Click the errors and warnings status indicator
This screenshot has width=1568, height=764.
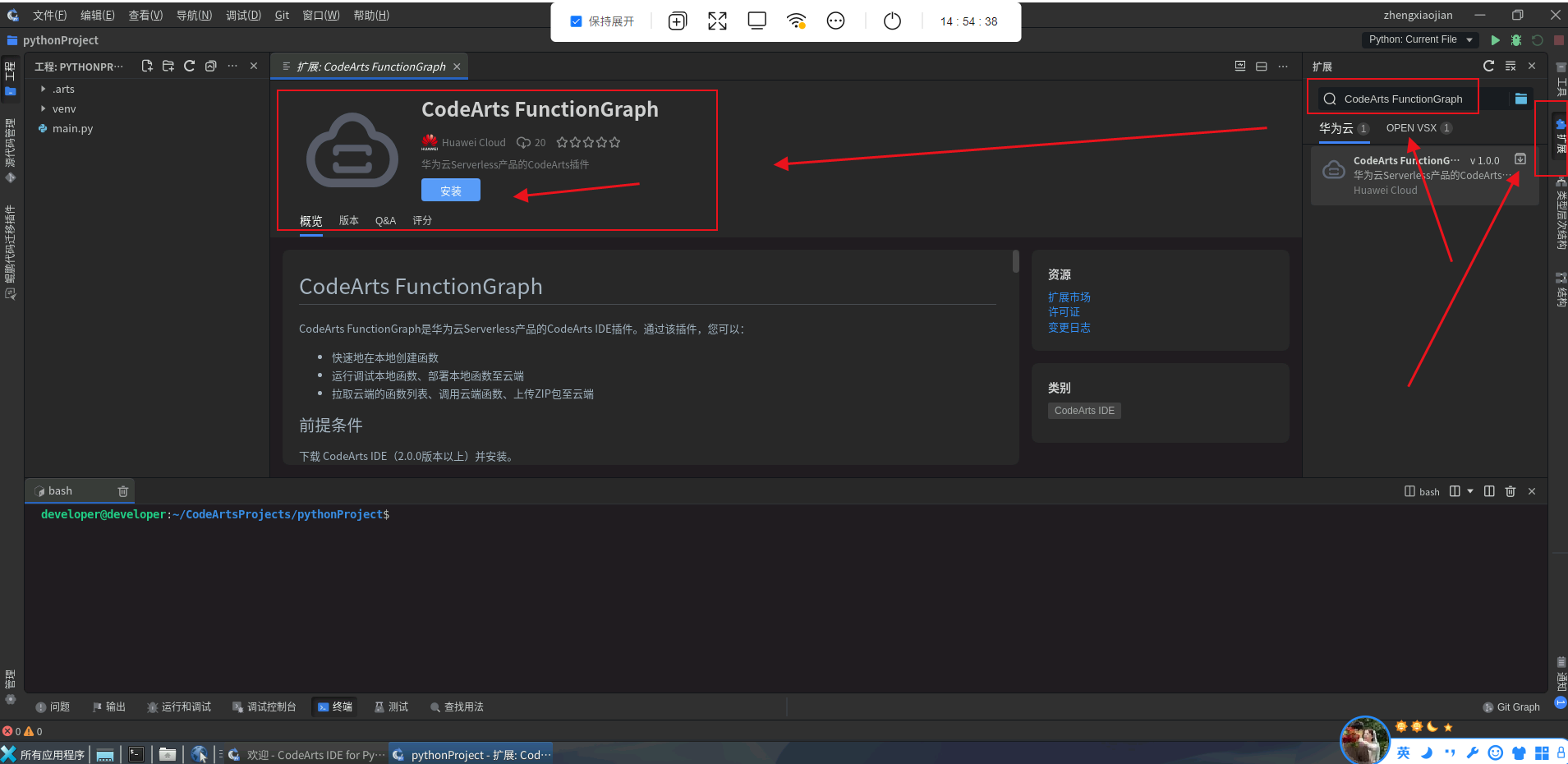[22, 731]
